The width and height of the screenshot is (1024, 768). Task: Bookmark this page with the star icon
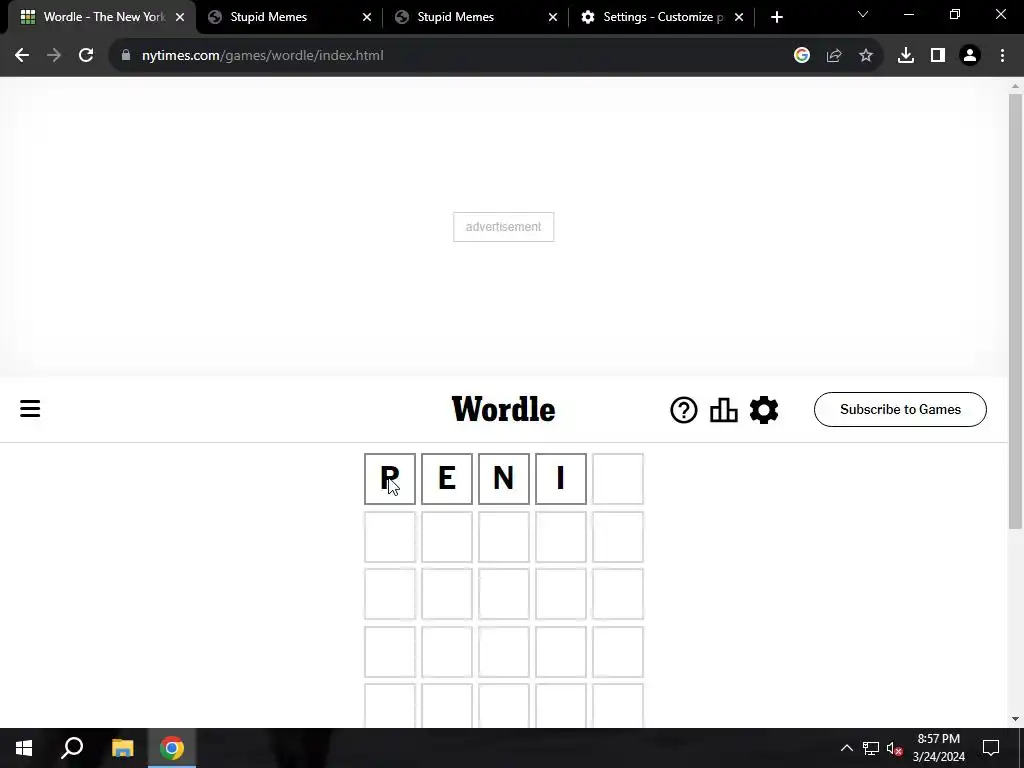tap(866, 56)
